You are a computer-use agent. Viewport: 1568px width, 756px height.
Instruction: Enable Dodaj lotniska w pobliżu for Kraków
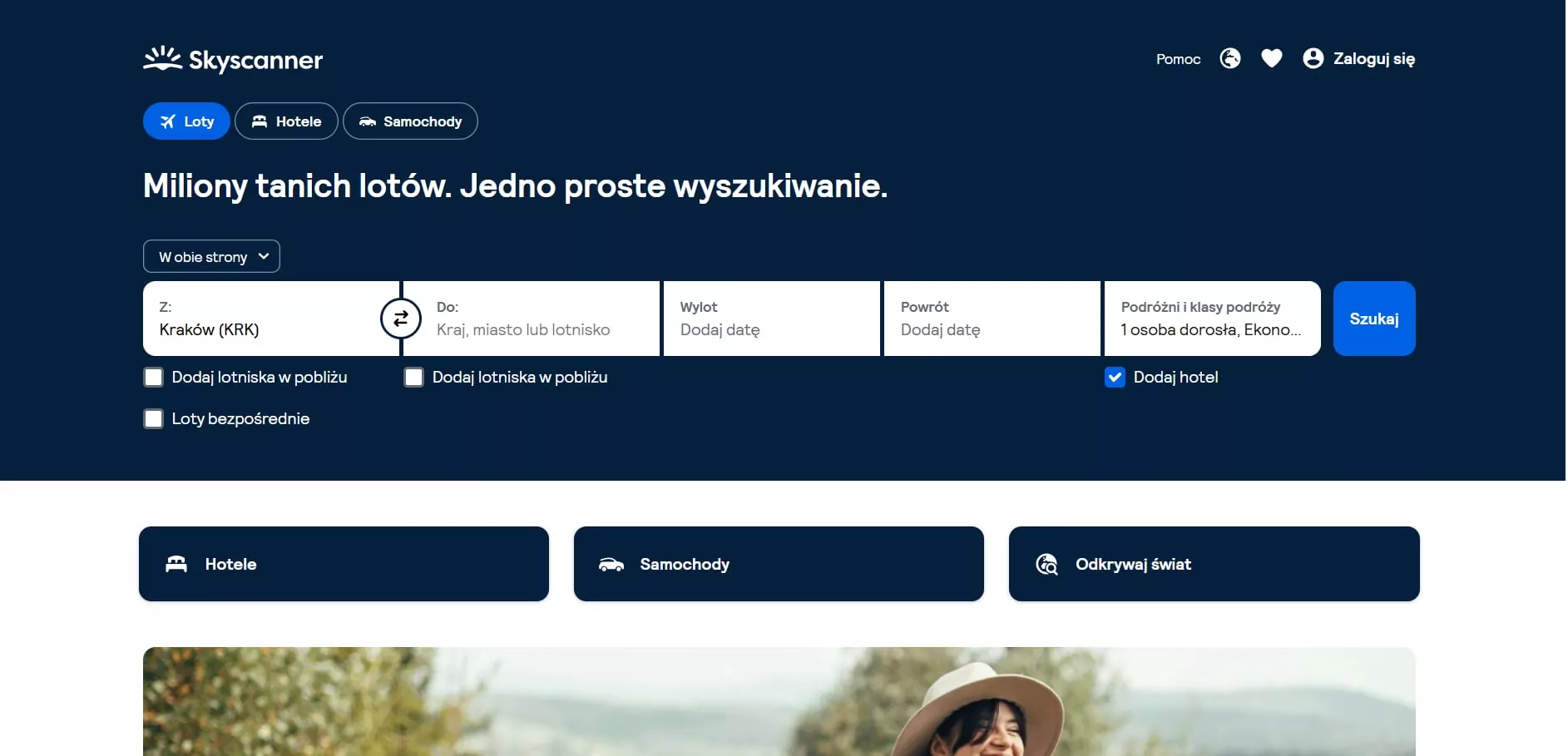[153, 377]
